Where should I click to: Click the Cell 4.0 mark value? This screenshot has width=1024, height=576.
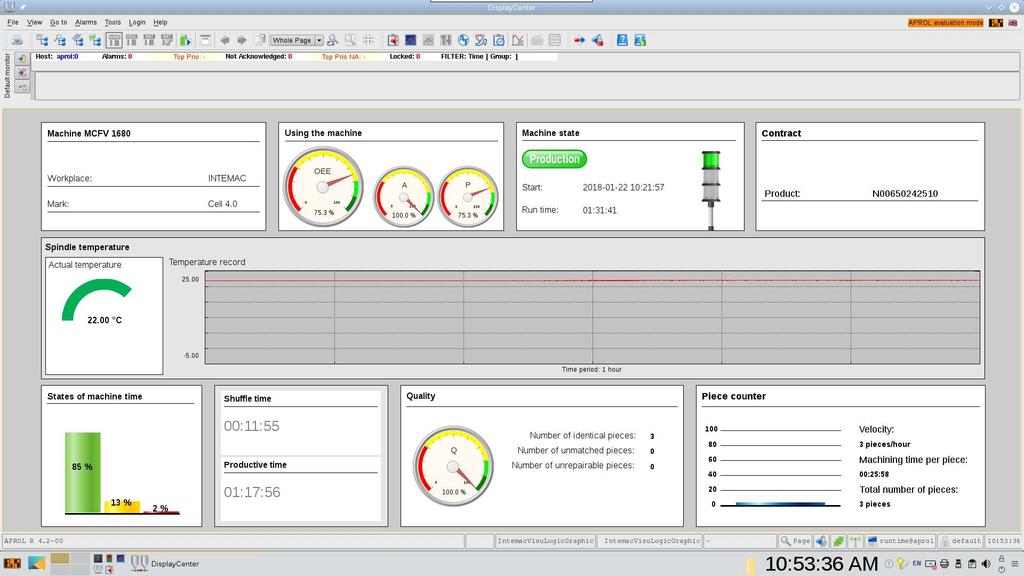coord(222,204)
